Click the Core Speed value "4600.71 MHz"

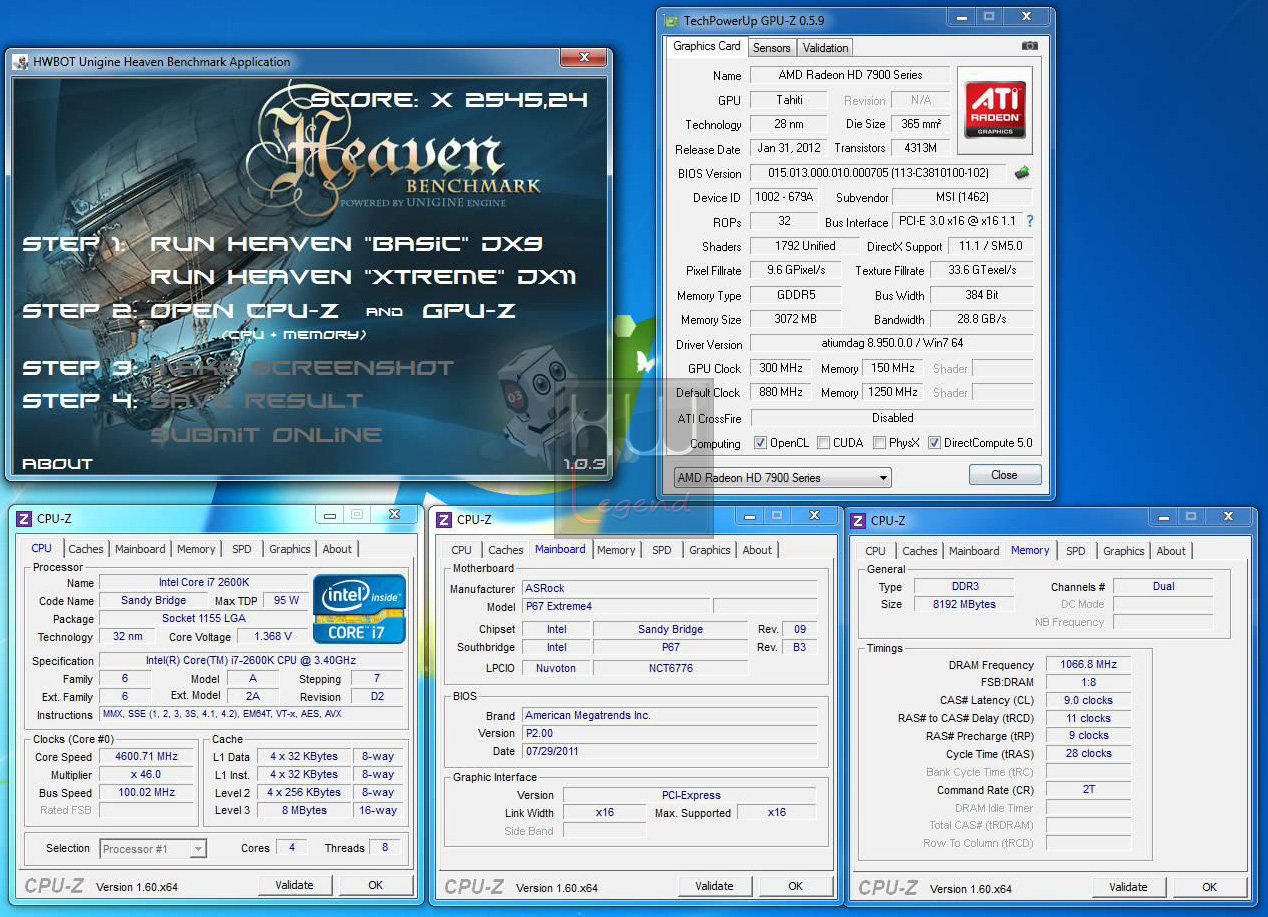[x=147, y=757]
